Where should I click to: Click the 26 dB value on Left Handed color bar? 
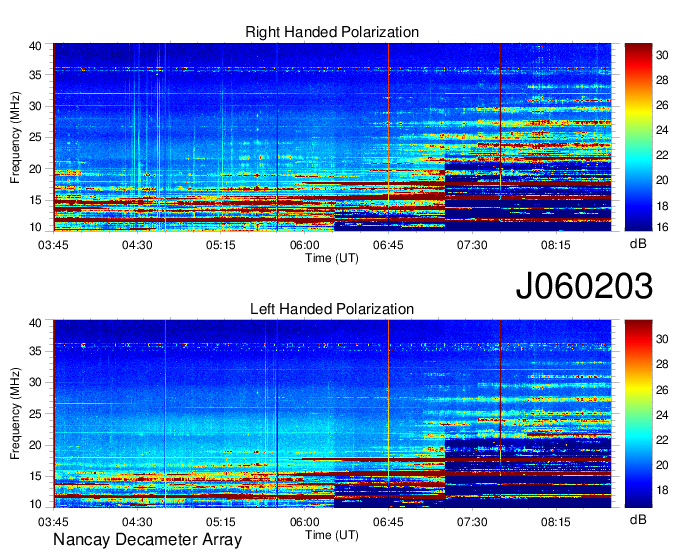662,390
